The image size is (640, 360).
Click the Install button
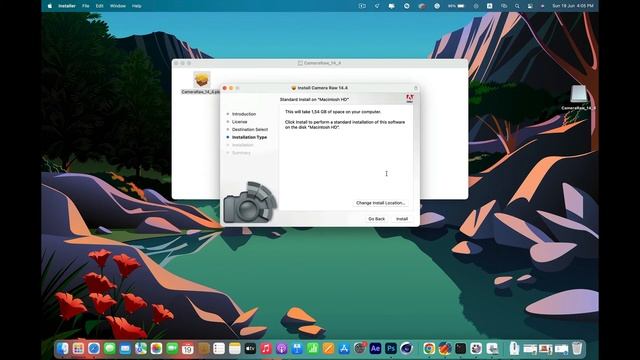402,219
